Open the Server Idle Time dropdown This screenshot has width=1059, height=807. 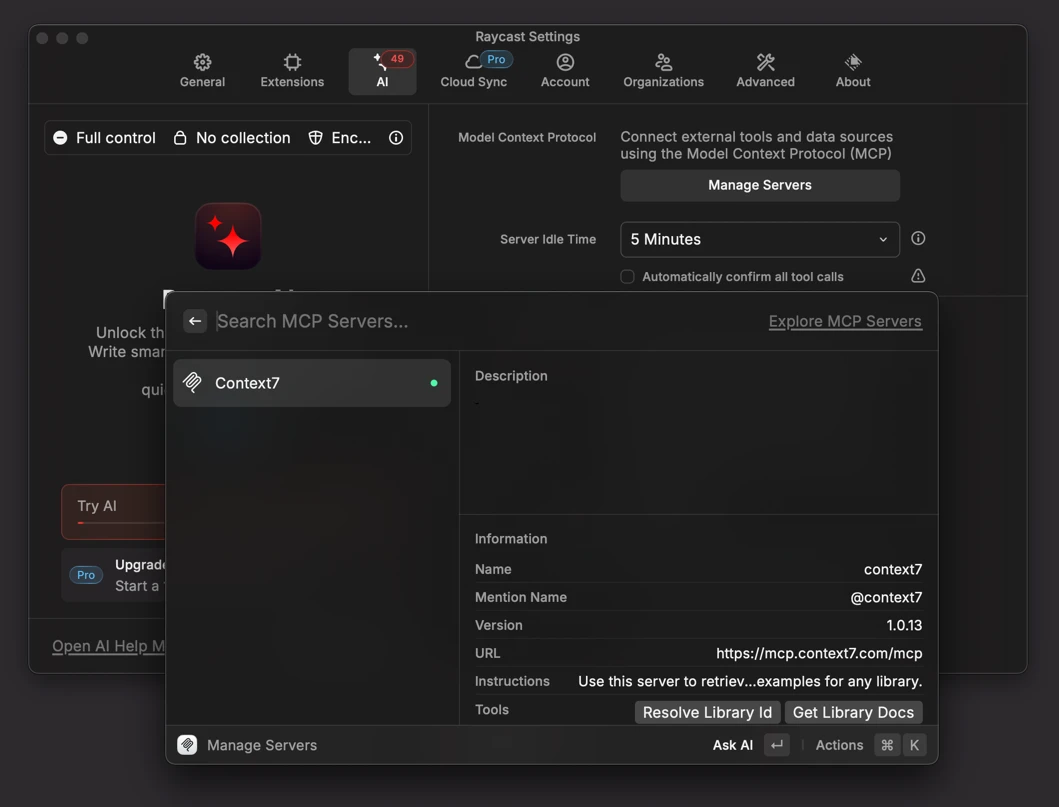click(x=759, y=240)
